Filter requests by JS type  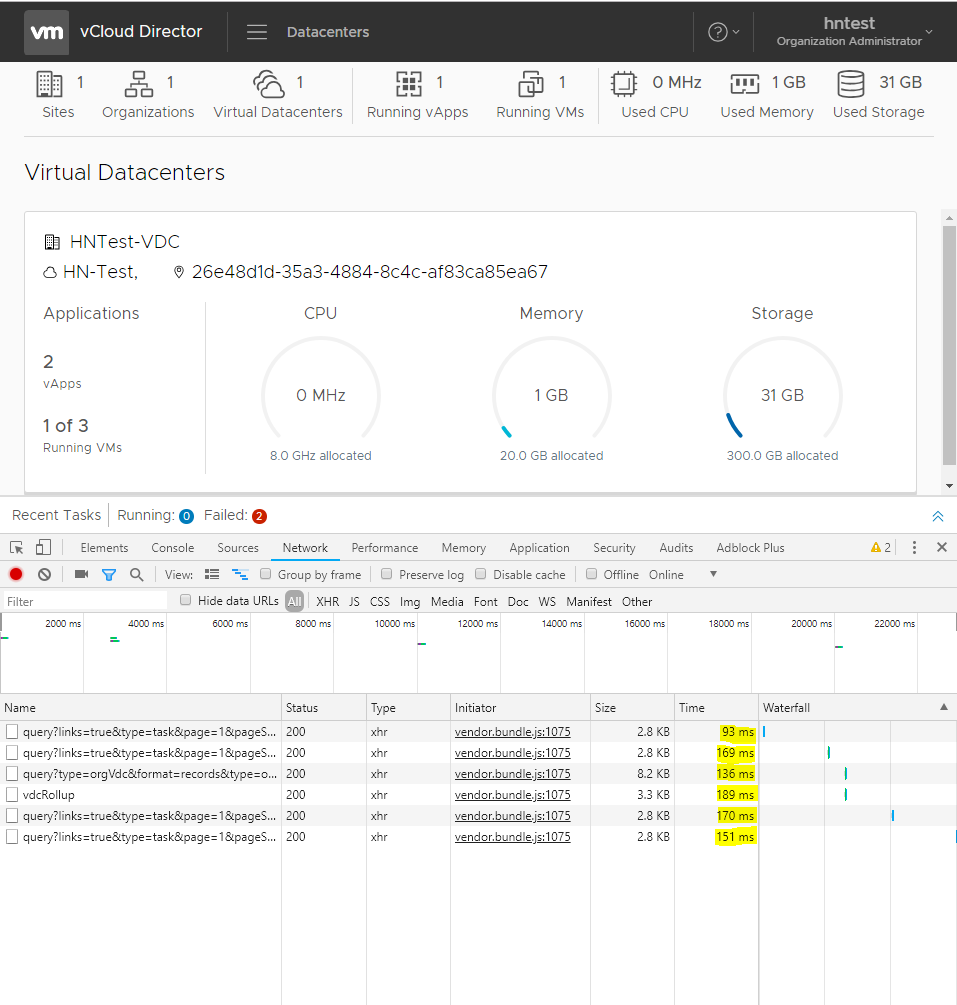[354, 601]
